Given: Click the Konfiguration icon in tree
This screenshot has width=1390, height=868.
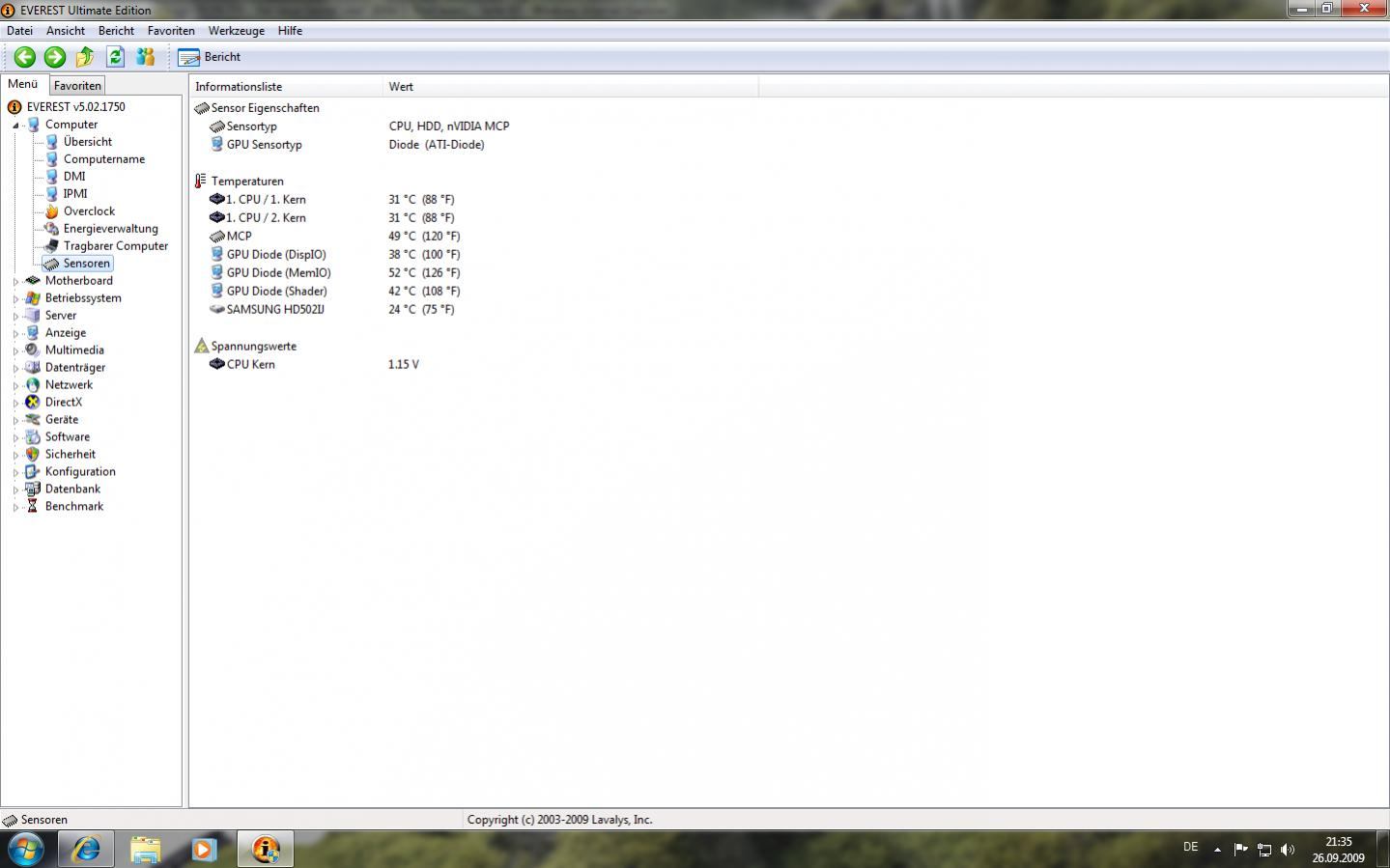Looking at the screenshot, I should point(33,472).
